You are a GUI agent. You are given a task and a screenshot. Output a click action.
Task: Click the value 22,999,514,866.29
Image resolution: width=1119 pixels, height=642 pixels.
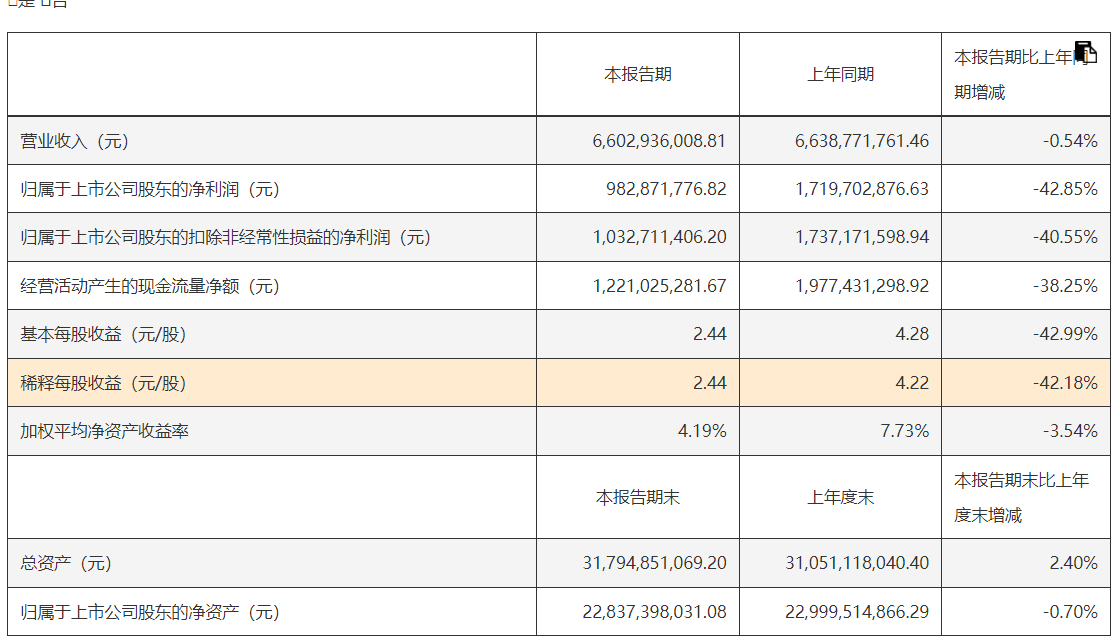pos(858,612)
